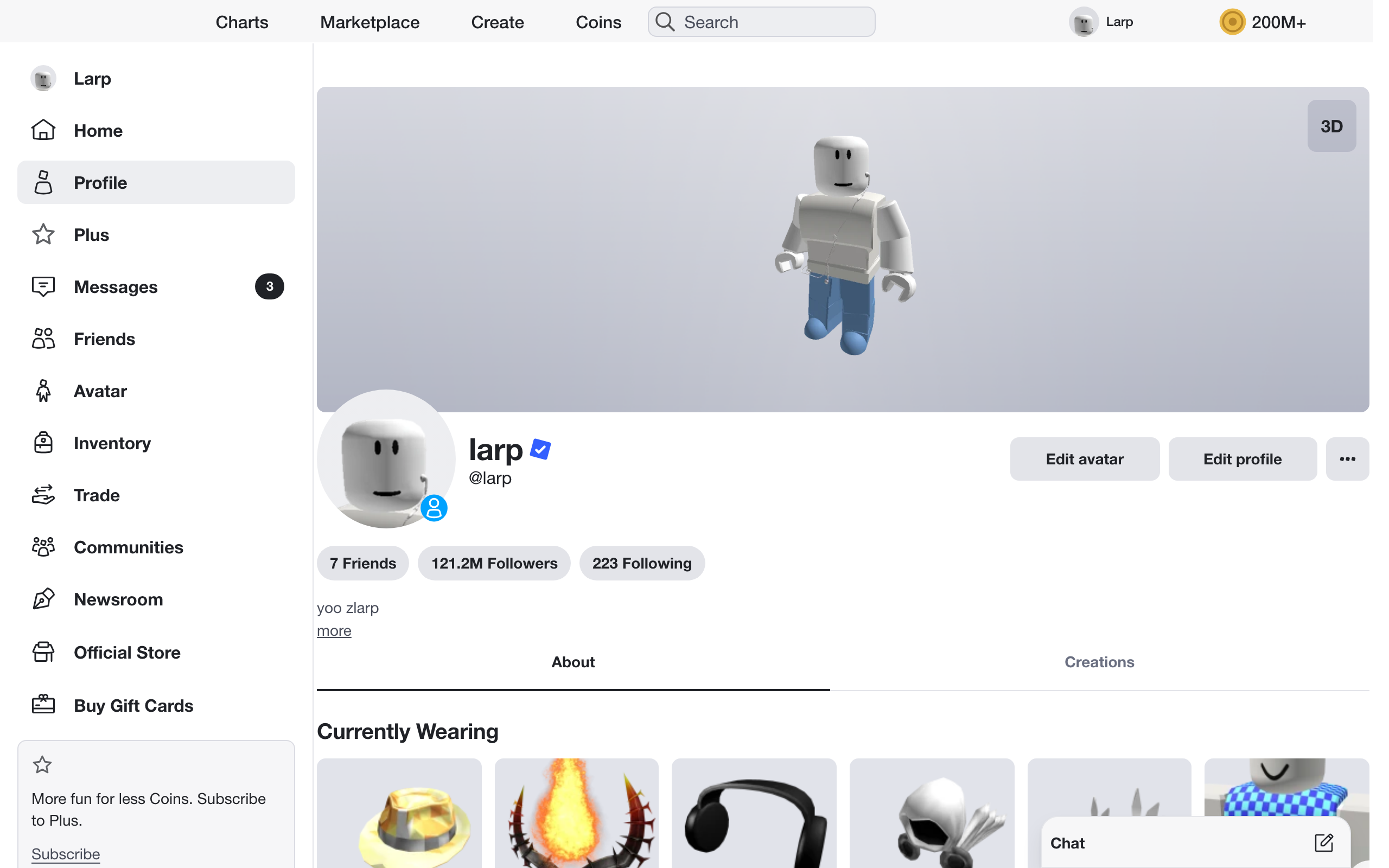Open Create in the top navigation
Screen dimensions: 1389x868
[x=497, y=22]
